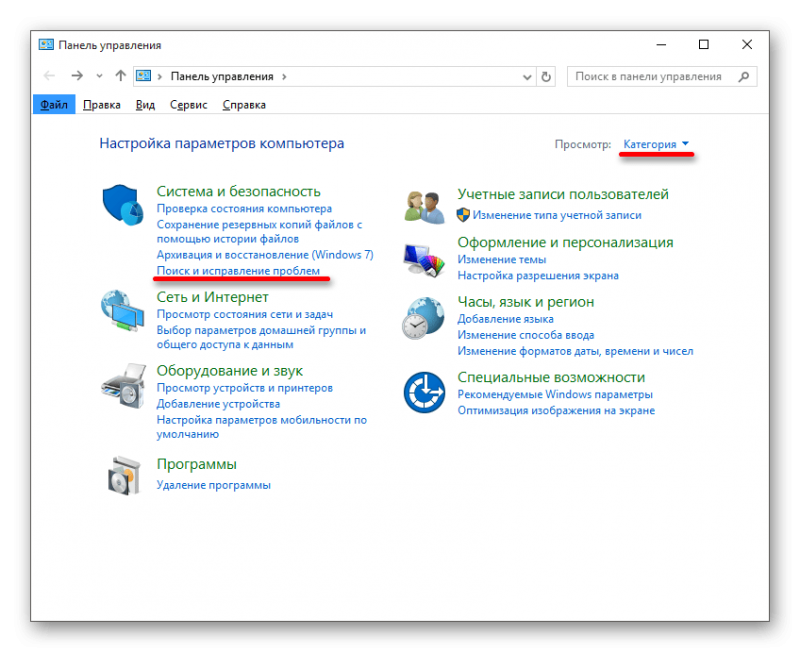This screenshot has height=652, width=800.
Task: Click the chevron before Панель управления in the address bar
Action: [x=160, y=77]
